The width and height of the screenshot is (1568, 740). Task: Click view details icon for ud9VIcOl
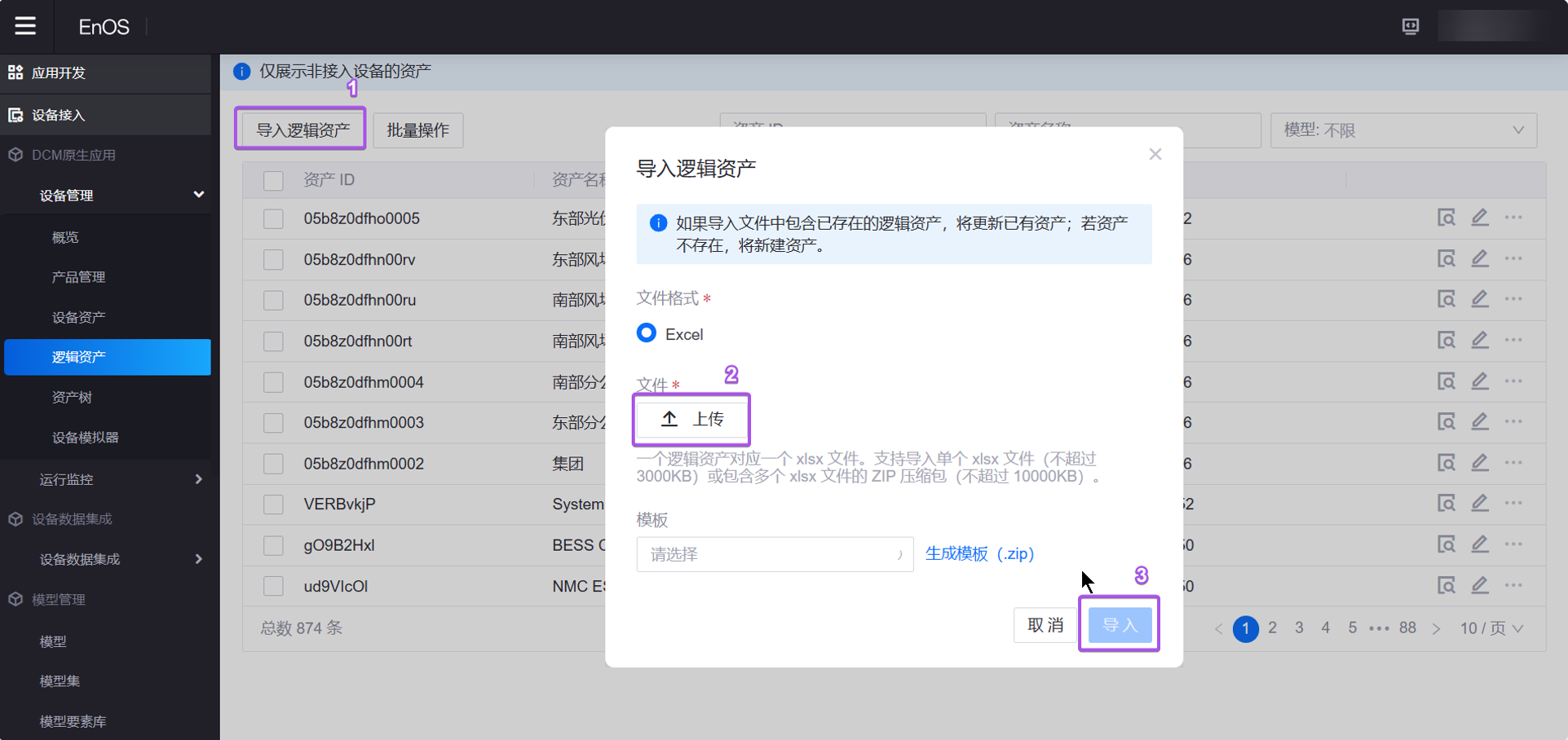[x=1446, y=585]
